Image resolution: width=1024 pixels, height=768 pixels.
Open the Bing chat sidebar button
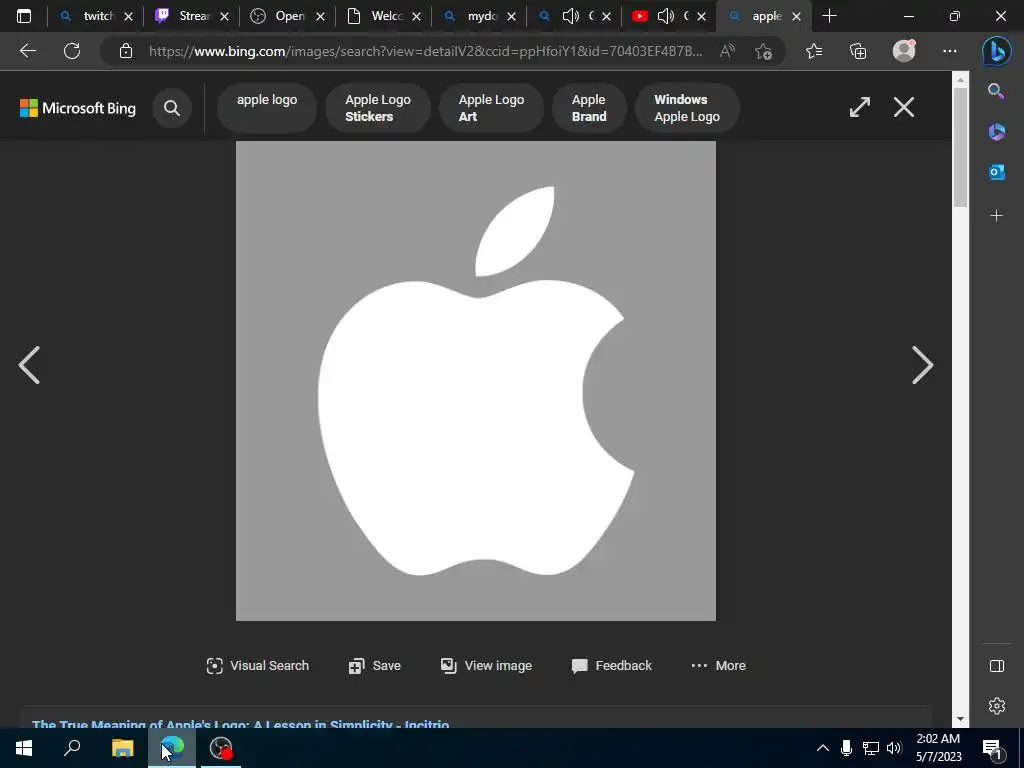(997, 51)
